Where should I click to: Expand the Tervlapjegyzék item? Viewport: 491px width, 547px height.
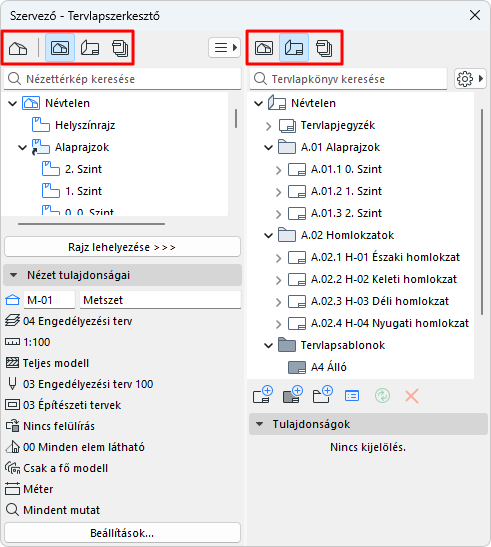(268, 126)
